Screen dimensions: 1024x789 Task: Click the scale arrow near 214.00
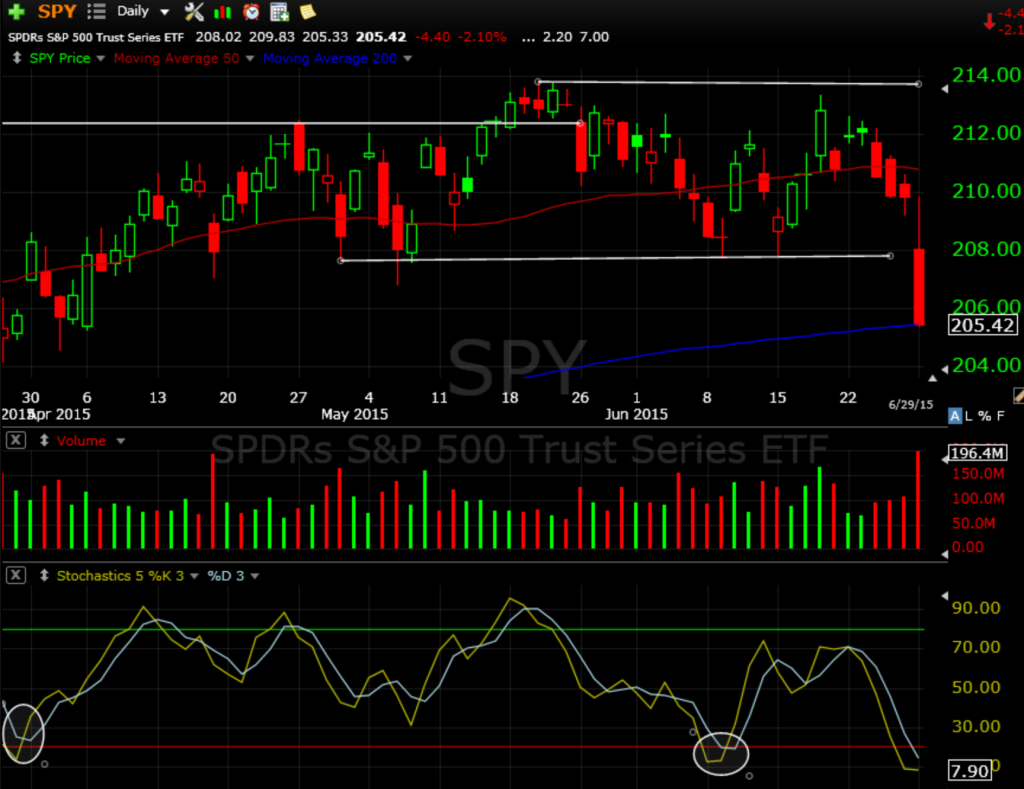click(x=944, y=89)
